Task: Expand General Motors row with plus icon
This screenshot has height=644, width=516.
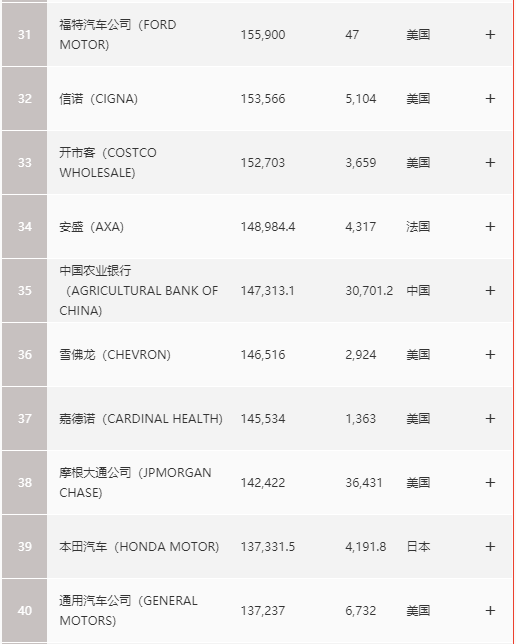Action: tap(490, 611)
